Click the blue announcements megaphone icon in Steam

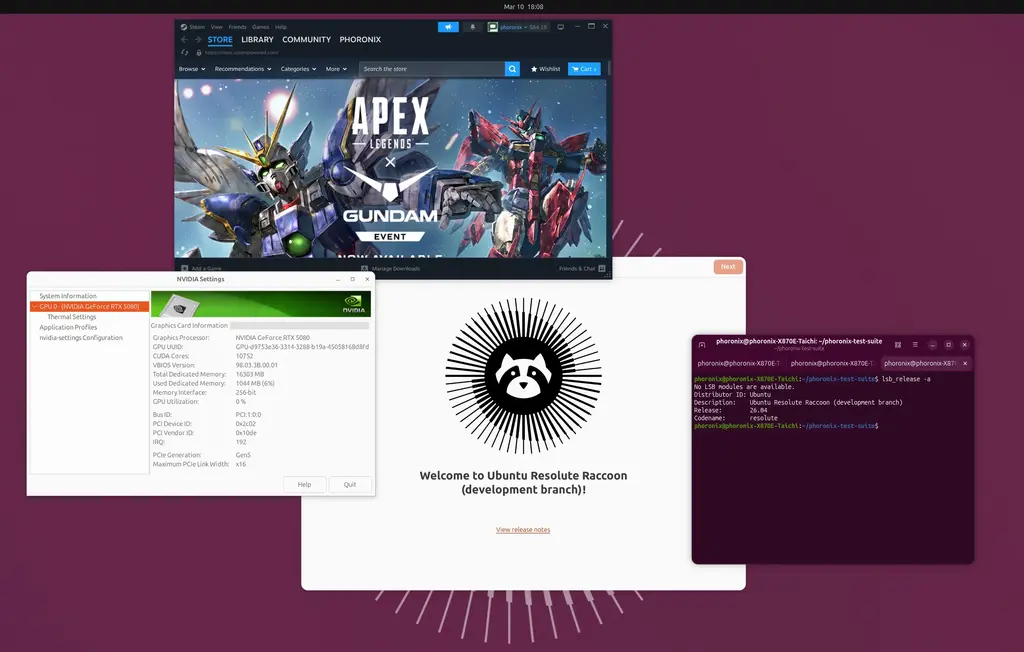tap(449, 26)
